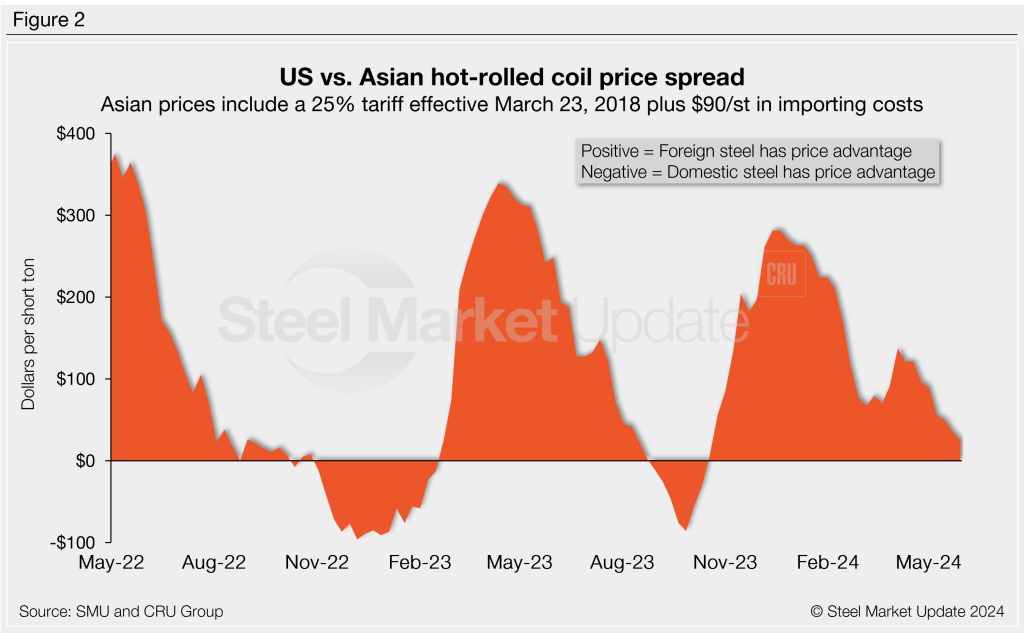
Task: Click the Steel Market Update watermark text
Action: point(470,320)
